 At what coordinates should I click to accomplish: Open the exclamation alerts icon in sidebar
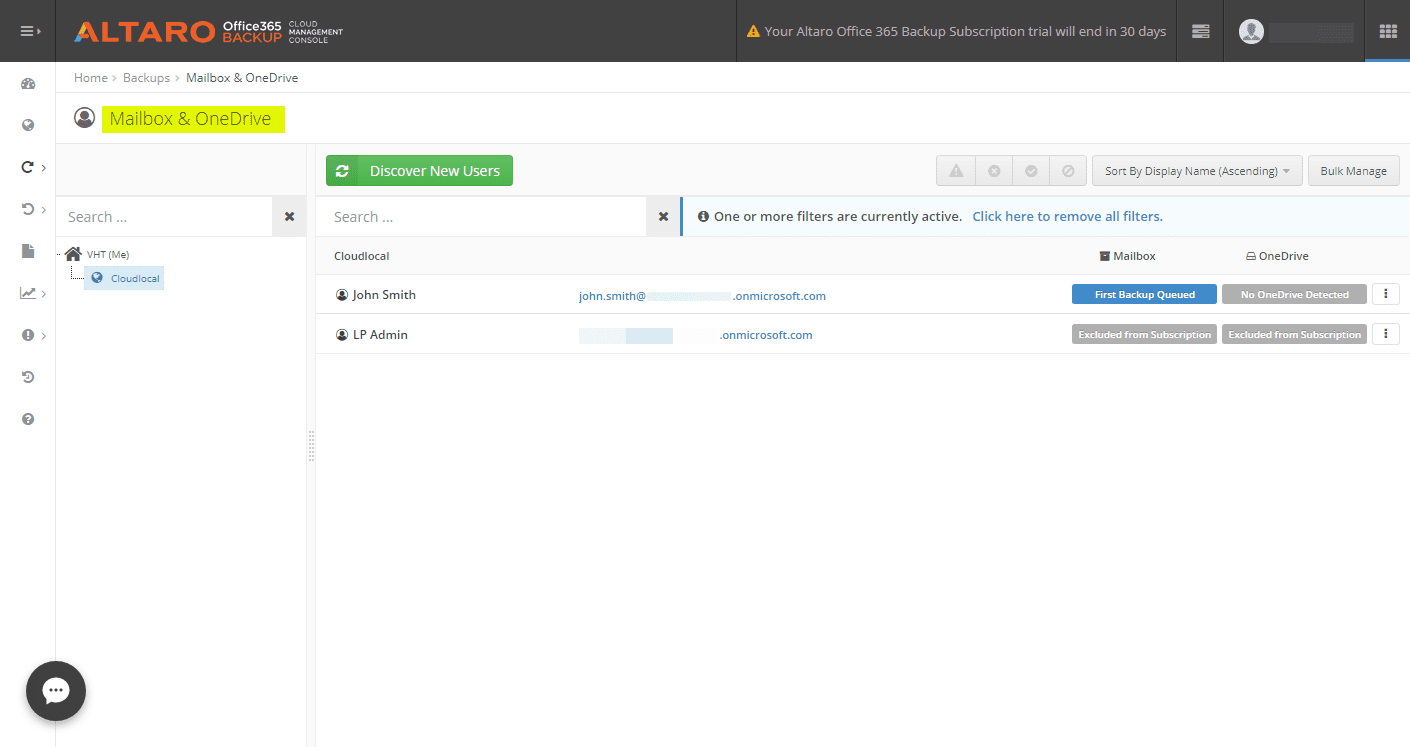[28, 335]
